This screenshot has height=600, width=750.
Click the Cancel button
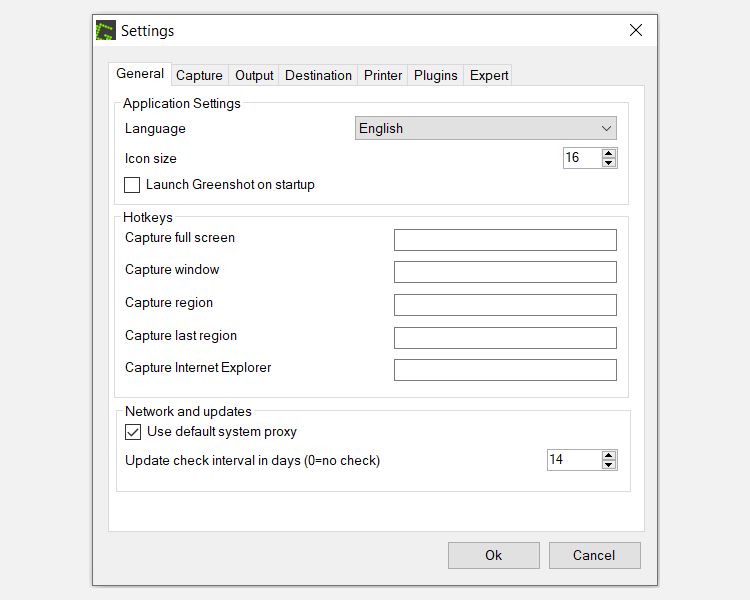pyautogui.click(x=594, y=555)
